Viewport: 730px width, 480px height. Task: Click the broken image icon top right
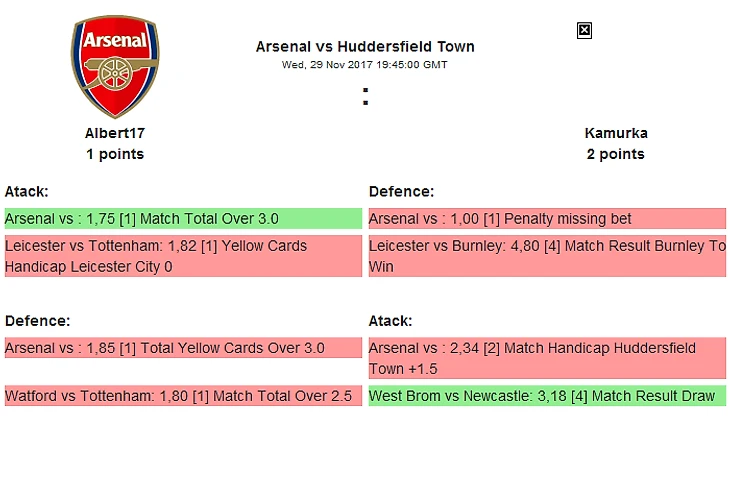click(x=584, y=31)
